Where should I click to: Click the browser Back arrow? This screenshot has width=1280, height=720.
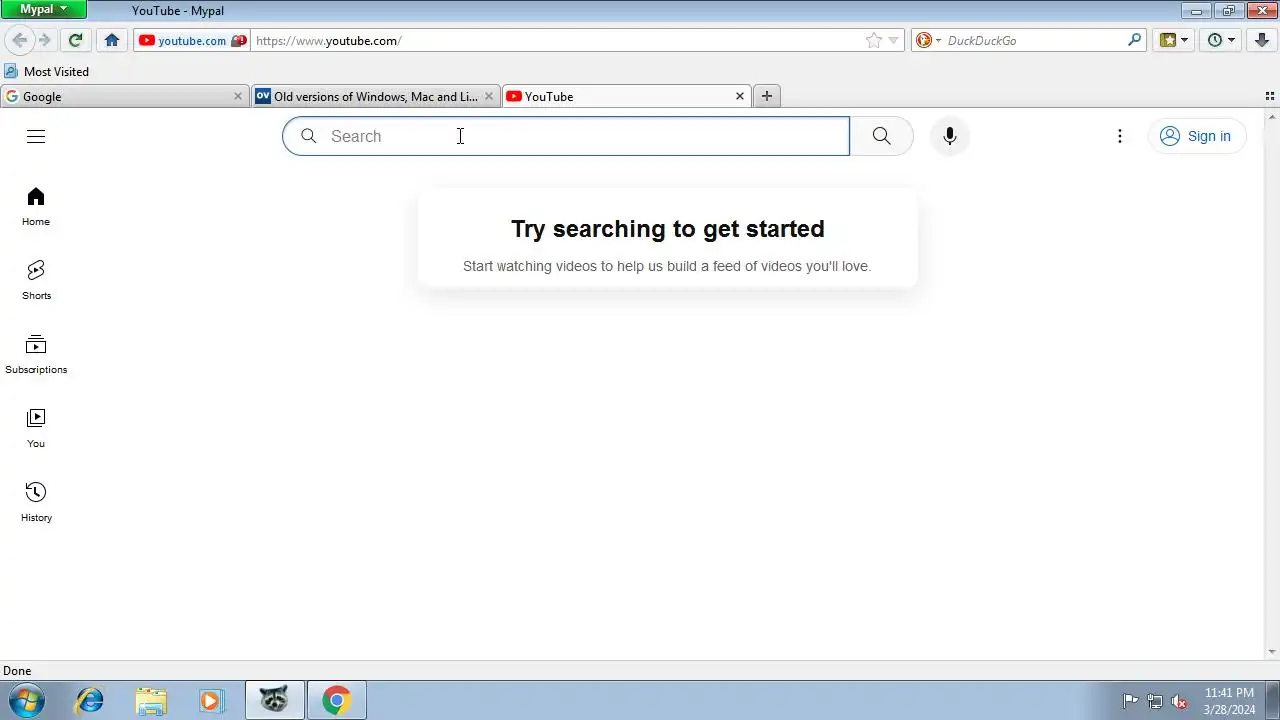pos(19,40)
